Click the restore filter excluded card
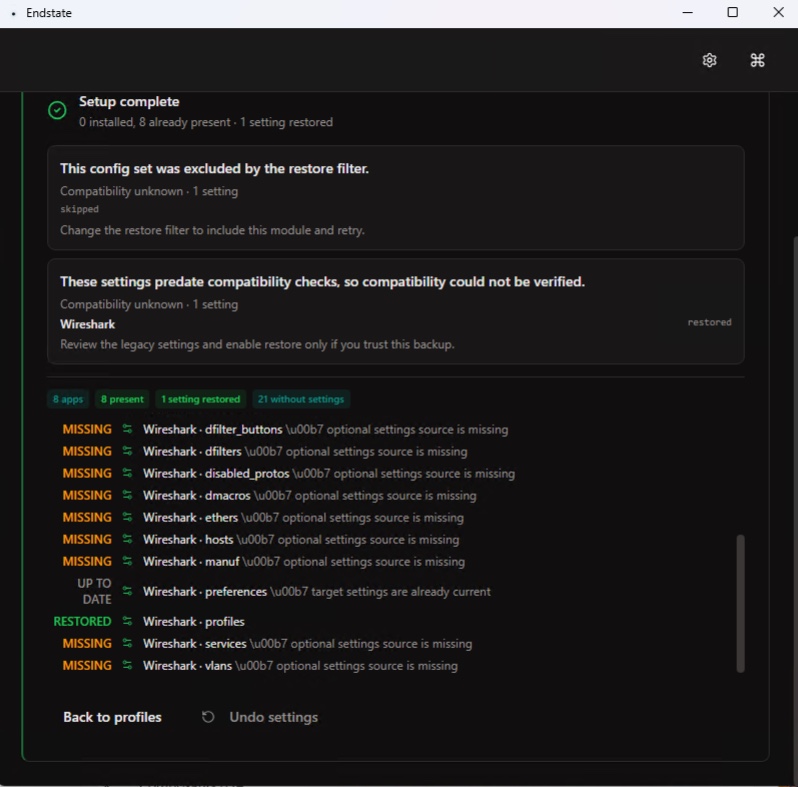 click(x=395, y=198)
